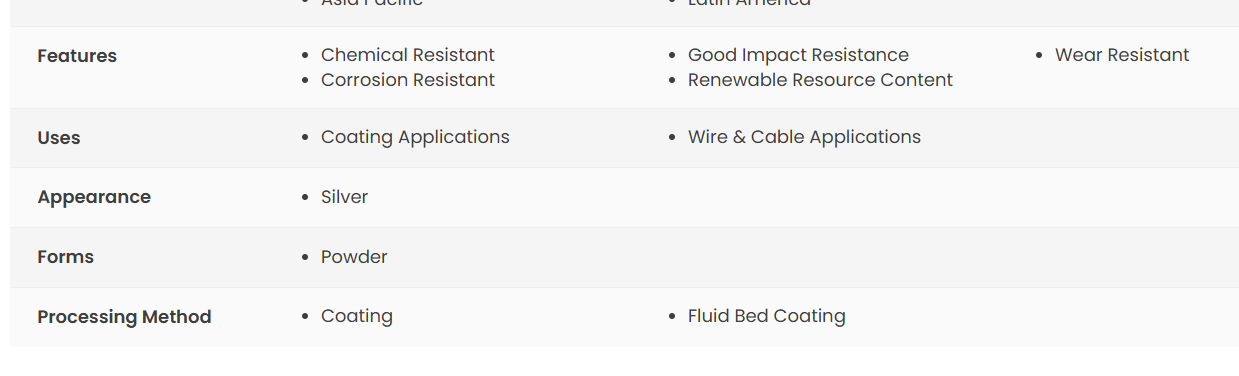The width and height of the screenshot is (1239, 376).
Task: Click Good Impact Resistance item
Action: [798, 55]
